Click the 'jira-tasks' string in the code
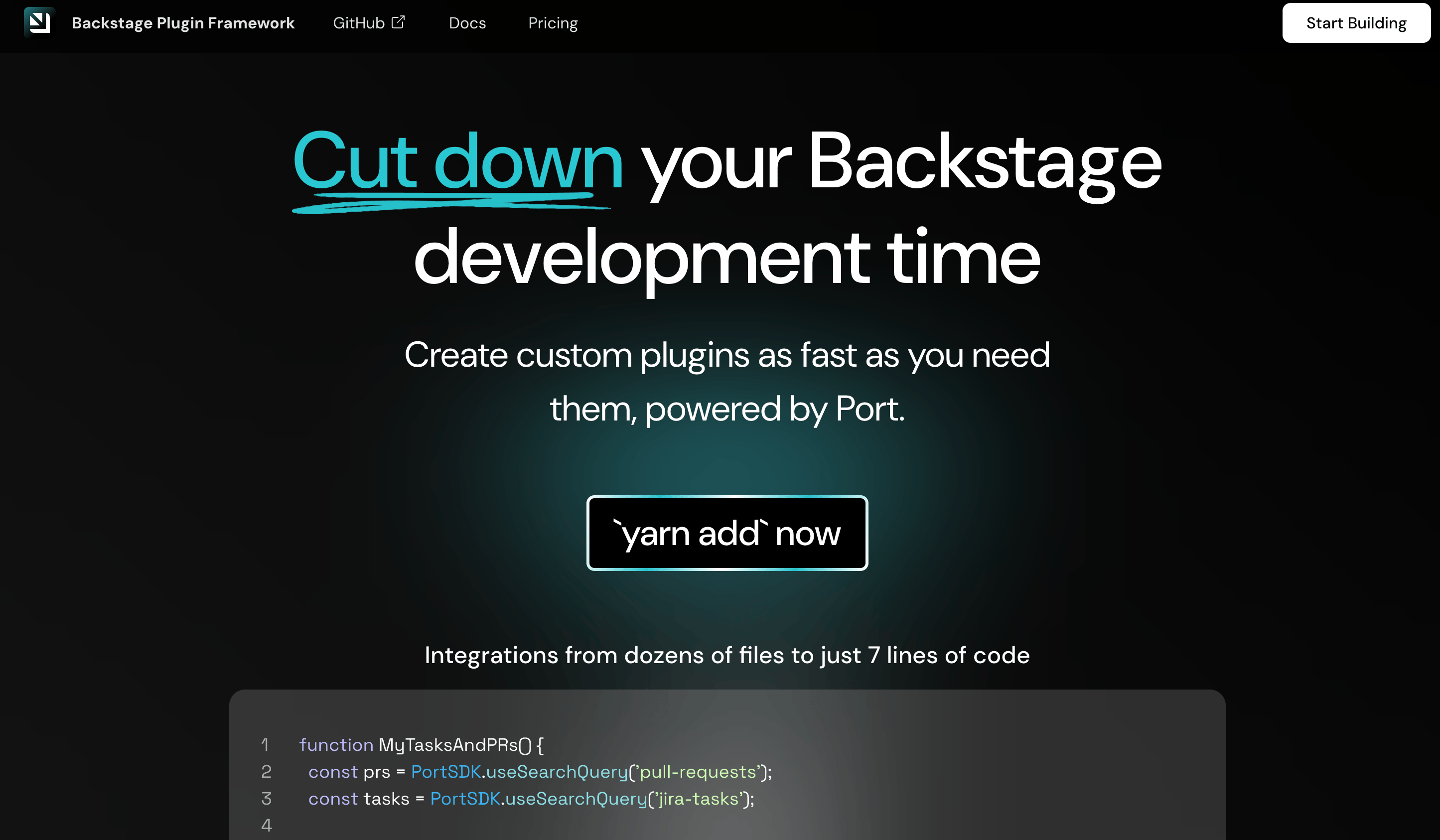 point(700,798)
